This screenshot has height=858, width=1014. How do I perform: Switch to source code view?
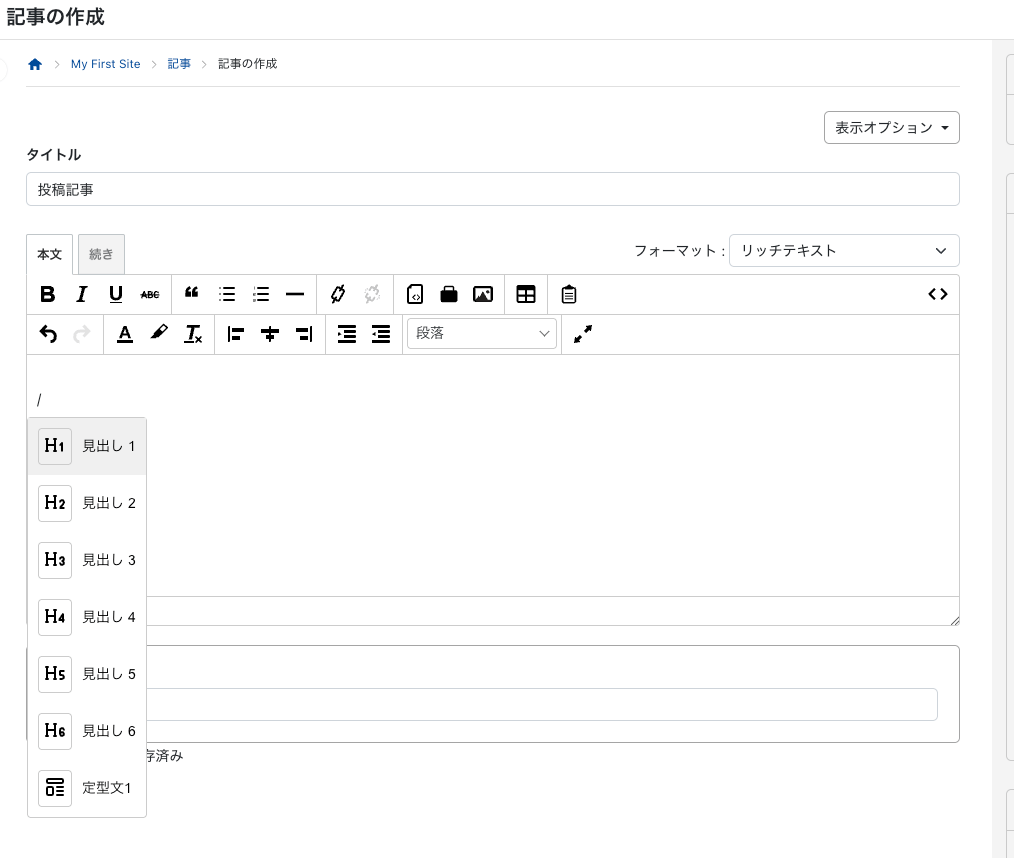(938, 295)
